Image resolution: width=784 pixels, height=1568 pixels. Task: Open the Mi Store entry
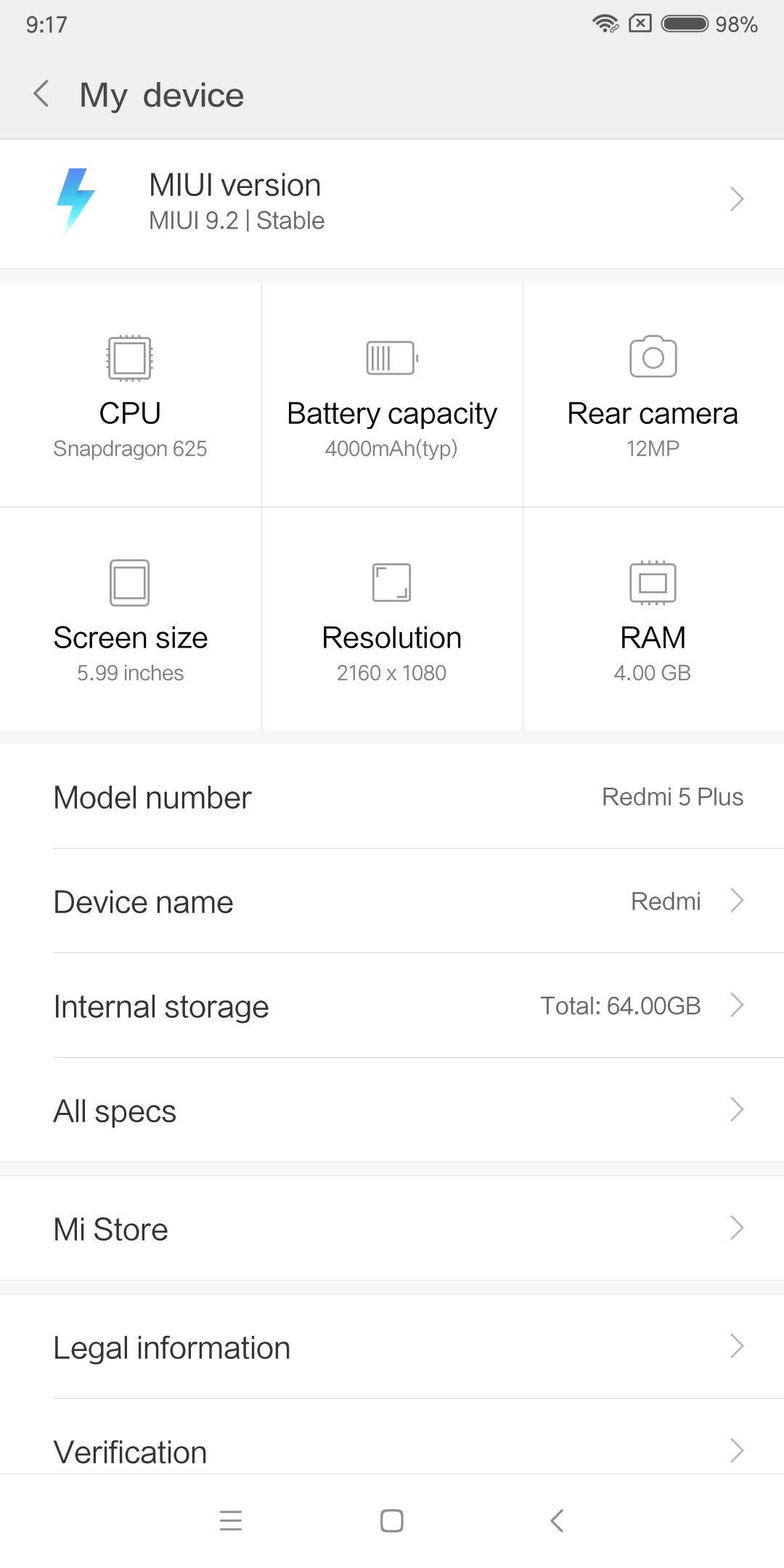(x=392, y=1229)
